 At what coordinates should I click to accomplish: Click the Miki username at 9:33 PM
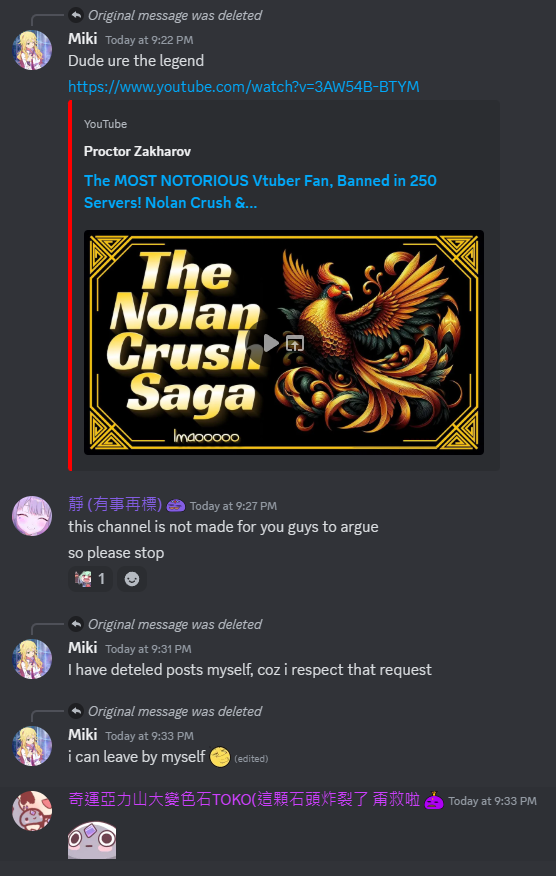point(83,735)
